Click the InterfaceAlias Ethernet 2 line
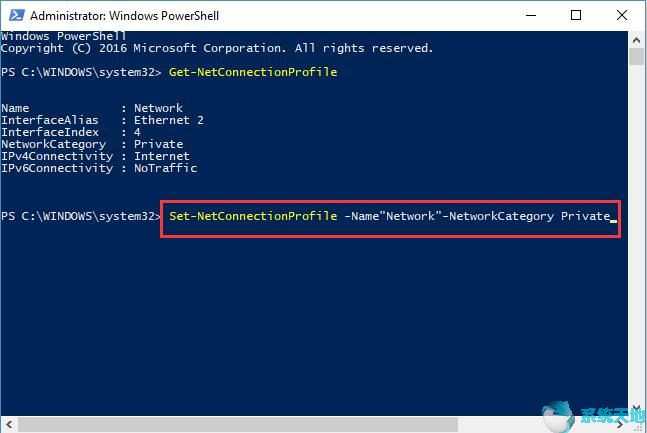647x433 pixels. 102,120
